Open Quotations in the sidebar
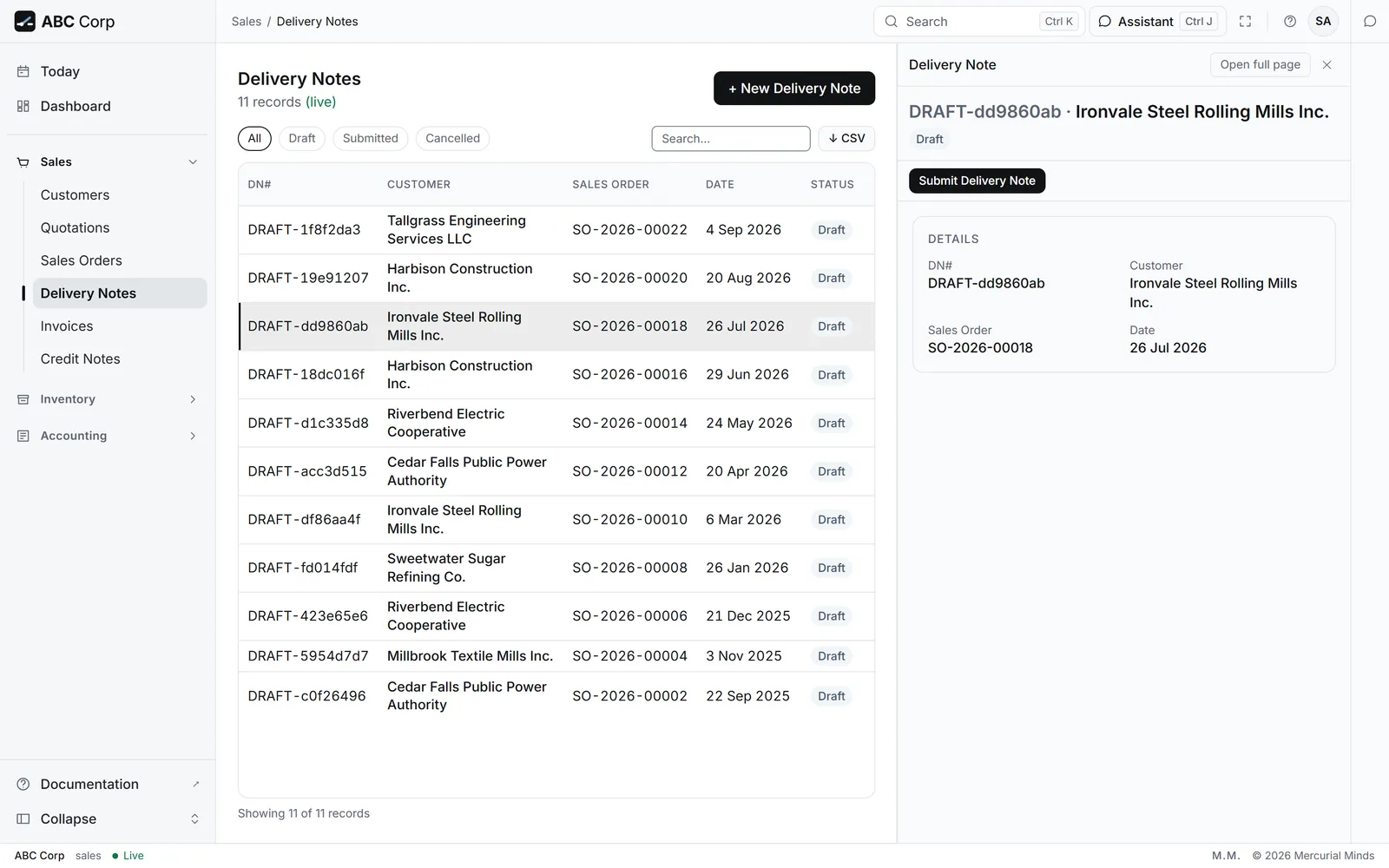Viewport: 1389px width, 868px height. [x=120, y=228]
